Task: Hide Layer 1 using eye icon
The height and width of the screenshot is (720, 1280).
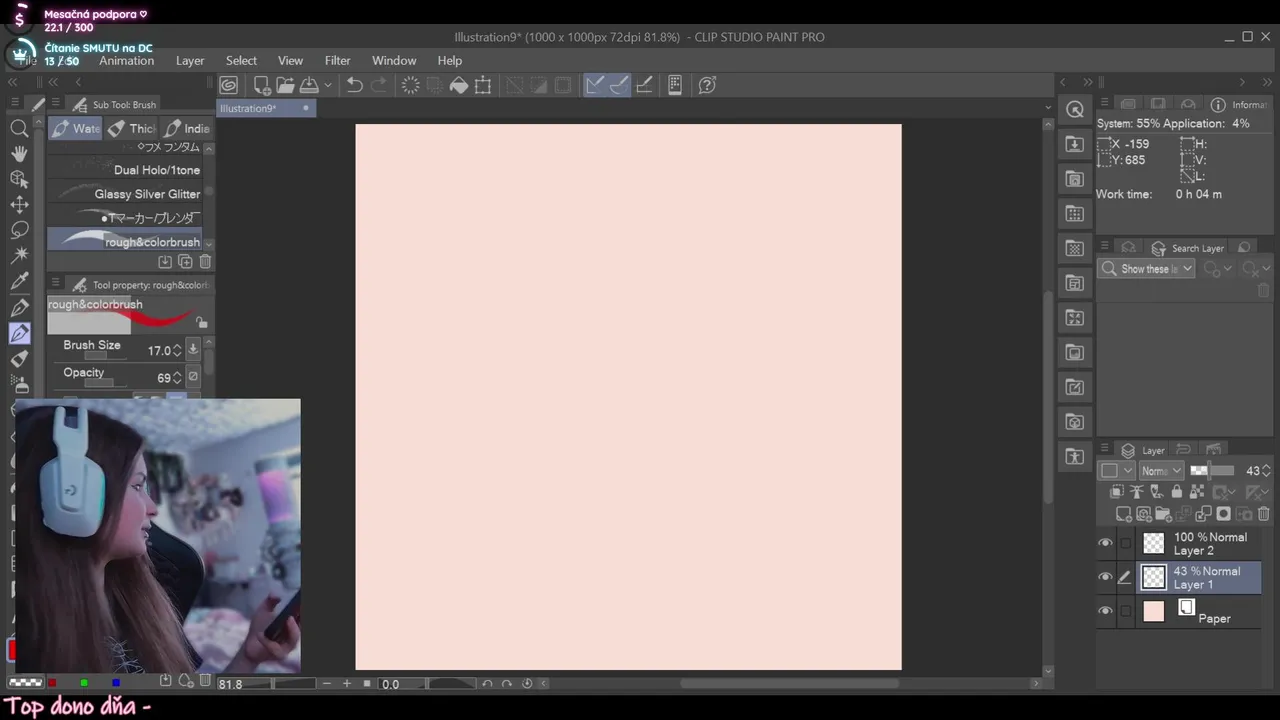Action: tap(1105, 577)
